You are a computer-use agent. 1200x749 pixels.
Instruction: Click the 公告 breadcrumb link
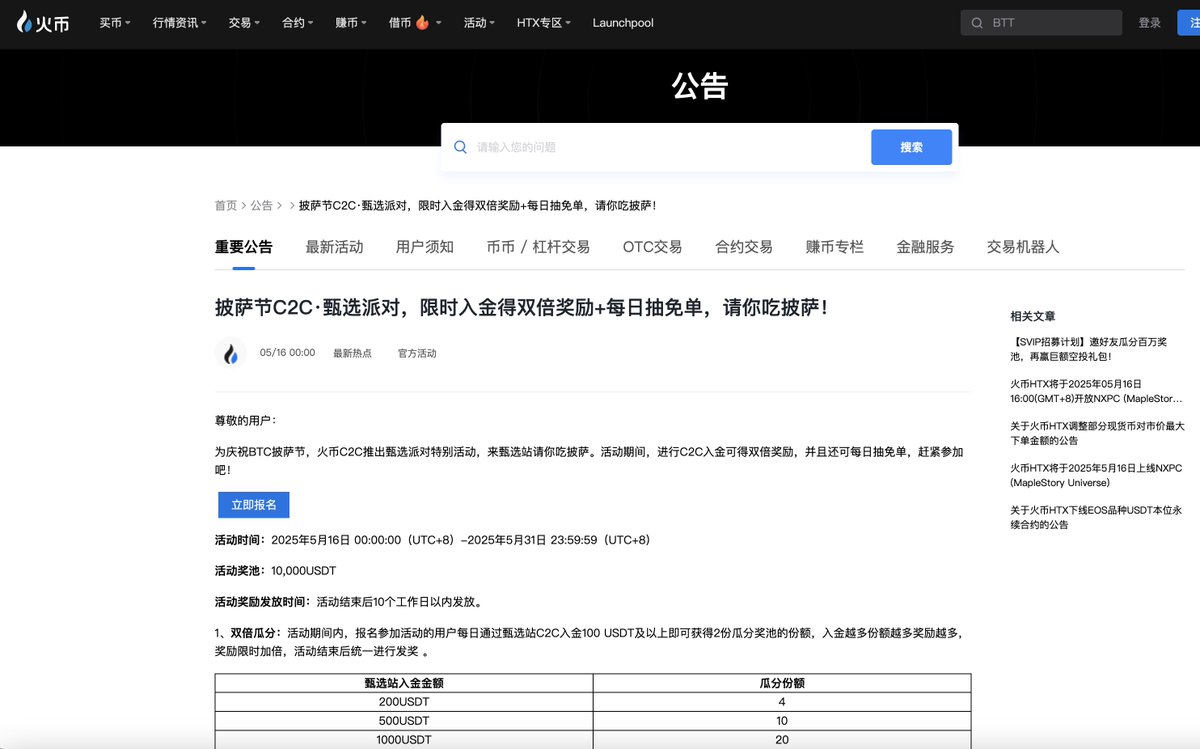(261, 205)
